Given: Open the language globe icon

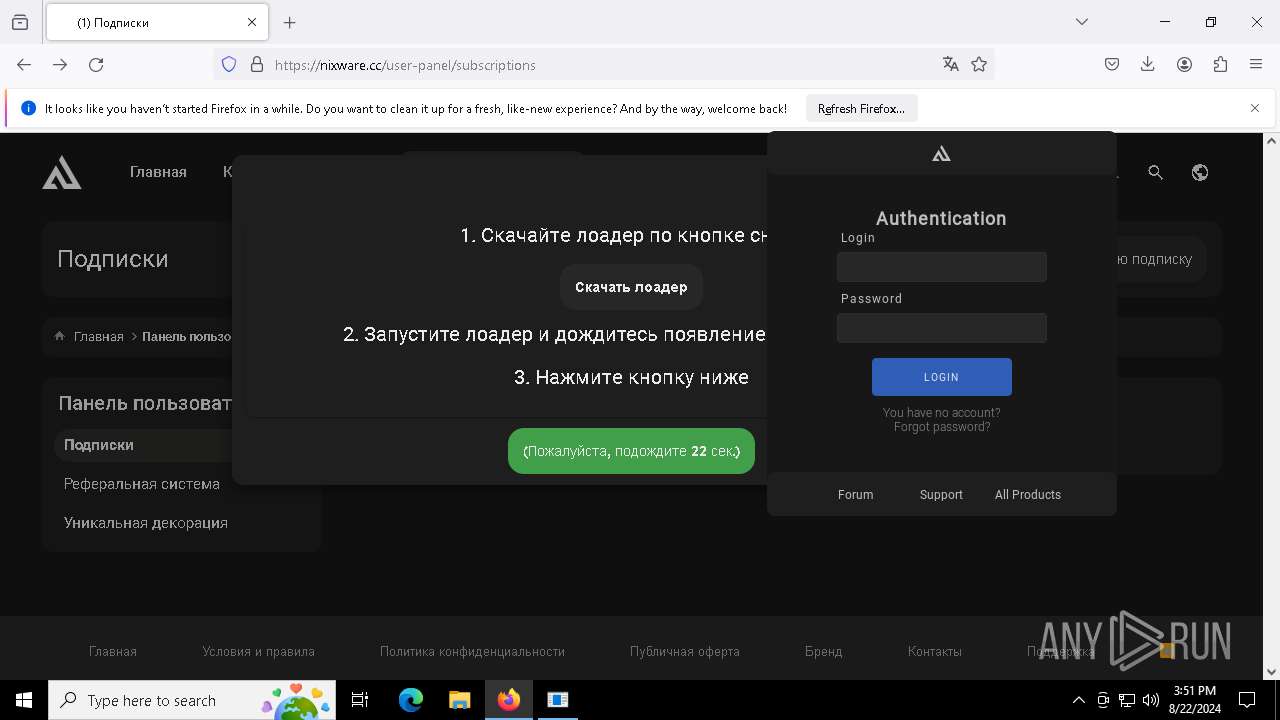Looking at the screenshot, I should pos(1200,172).
